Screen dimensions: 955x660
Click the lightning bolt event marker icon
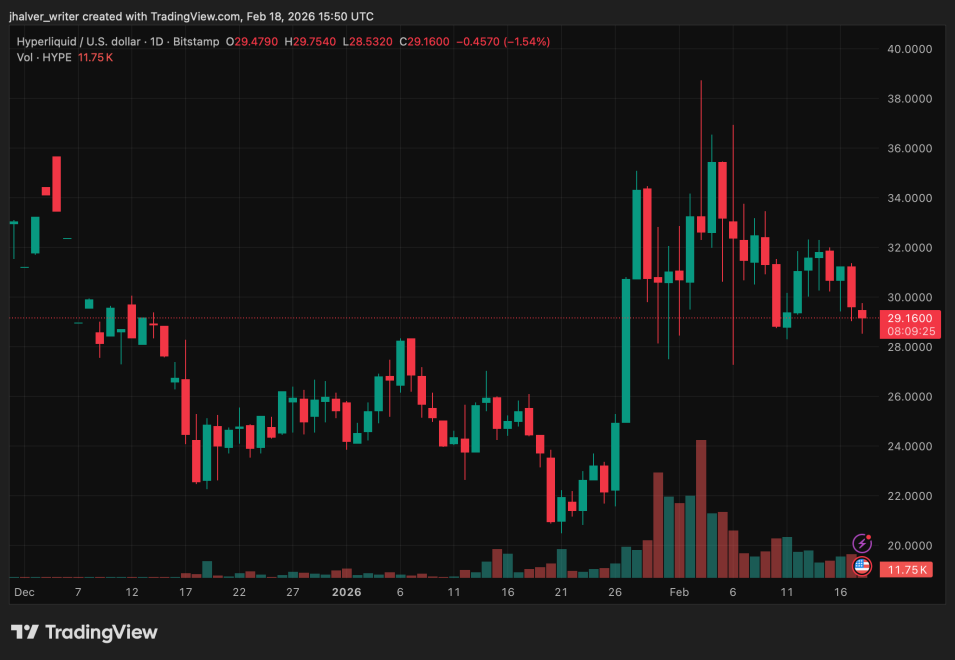click(x=862, y=541)
